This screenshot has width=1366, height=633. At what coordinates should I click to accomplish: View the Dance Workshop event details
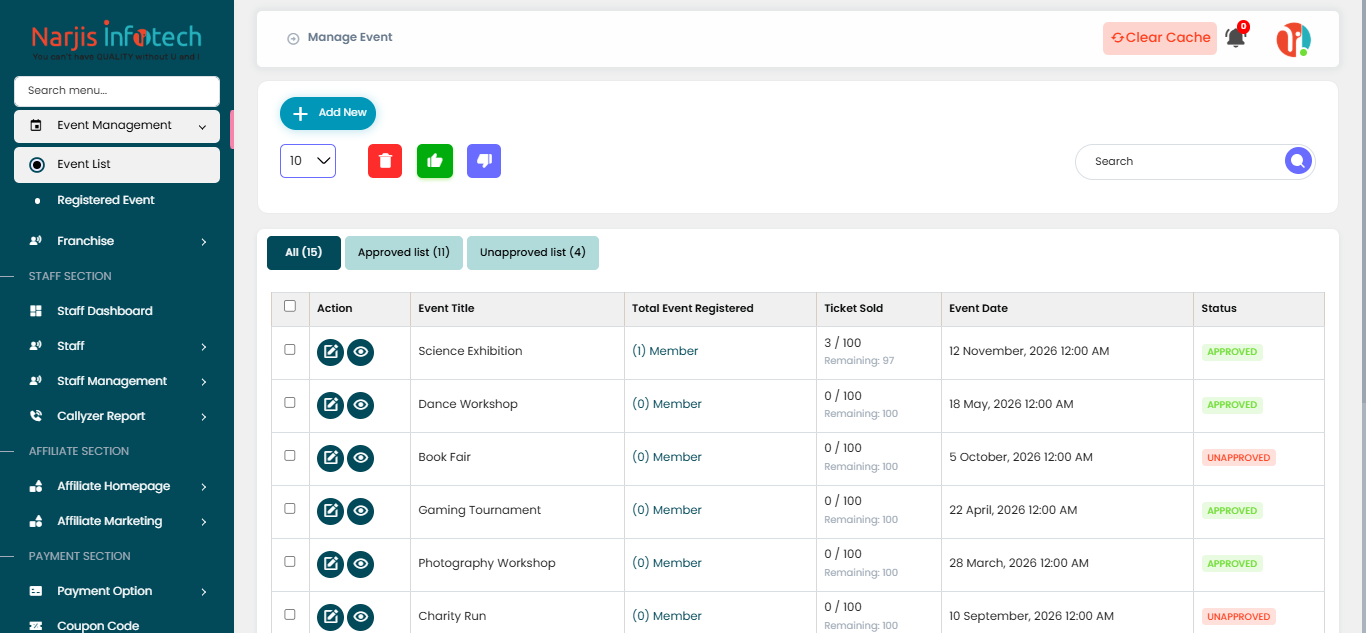tap(361, 405)
